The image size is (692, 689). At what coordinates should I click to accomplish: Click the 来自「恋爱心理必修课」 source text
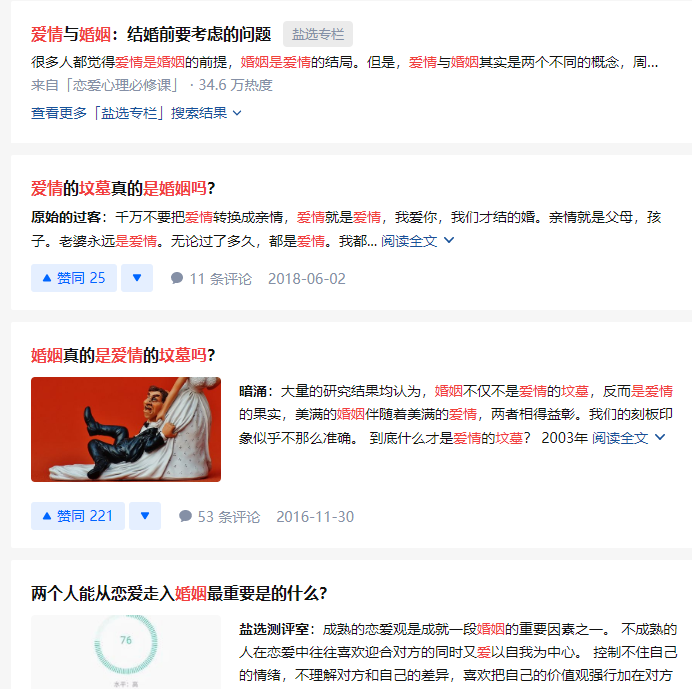click(x=105, y=85)
